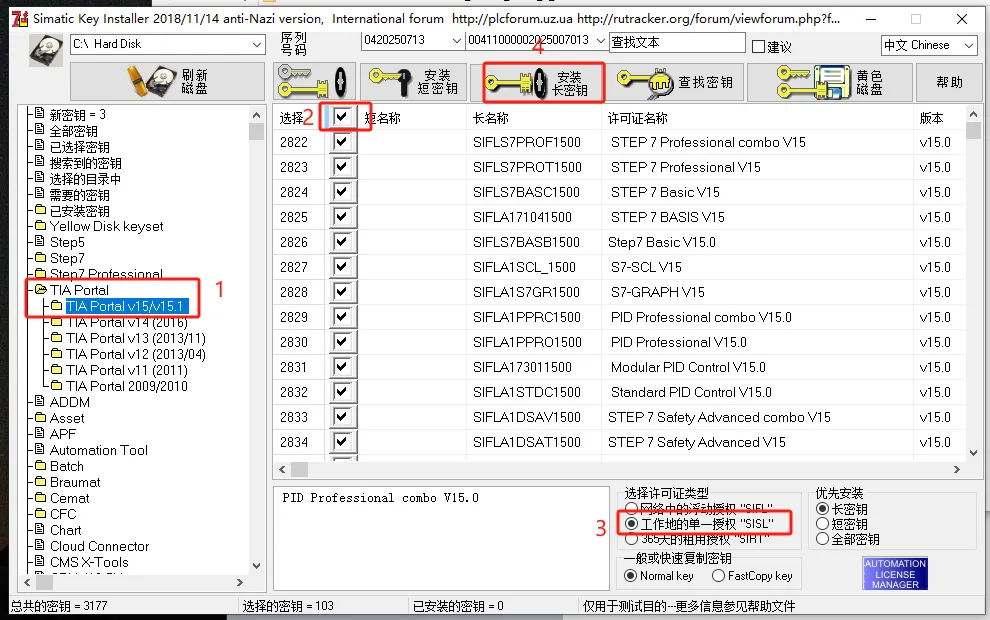Select the SISL single license radio button
990x620 pixels.
631,524
